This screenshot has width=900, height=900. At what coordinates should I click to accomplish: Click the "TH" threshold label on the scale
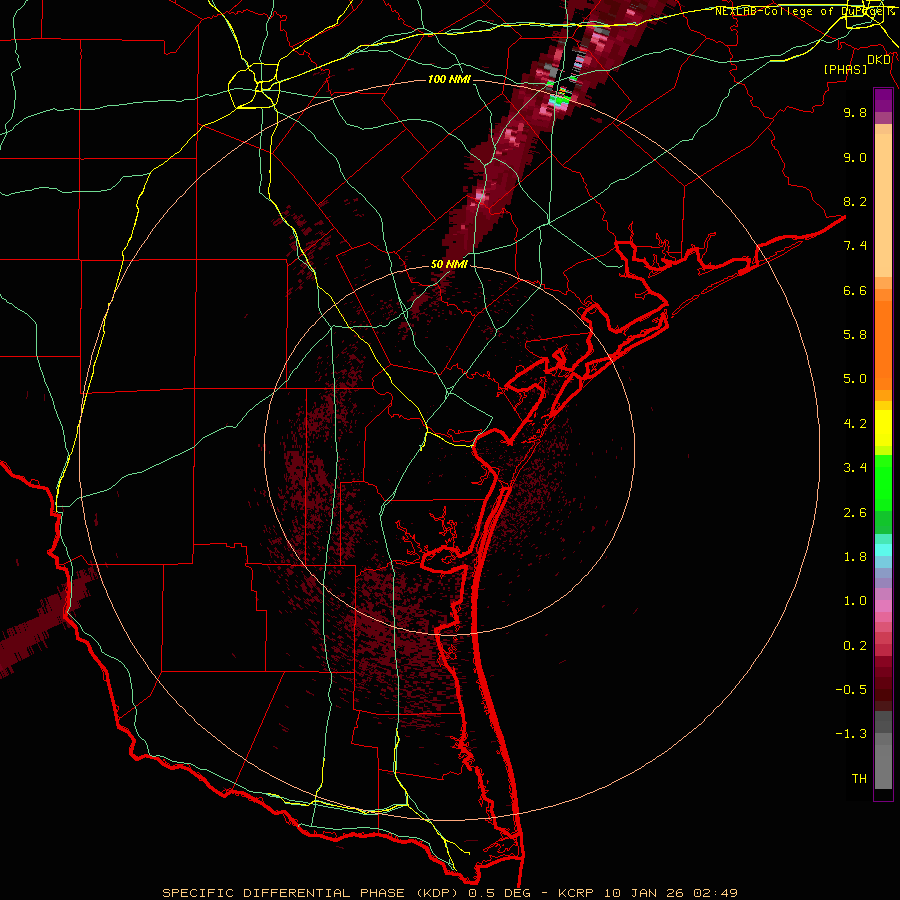click(x=859, y=779)
